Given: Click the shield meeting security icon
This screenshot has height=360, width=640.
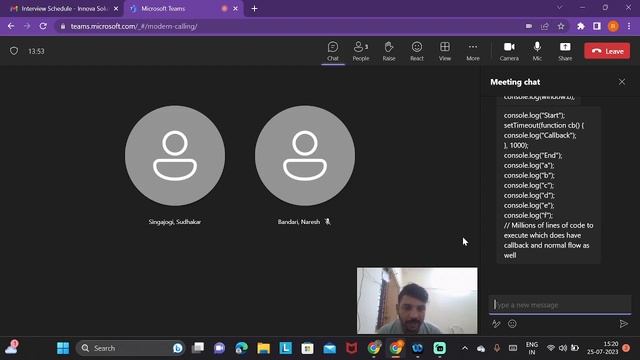Looking at the screenshot, I should [14, 51].
